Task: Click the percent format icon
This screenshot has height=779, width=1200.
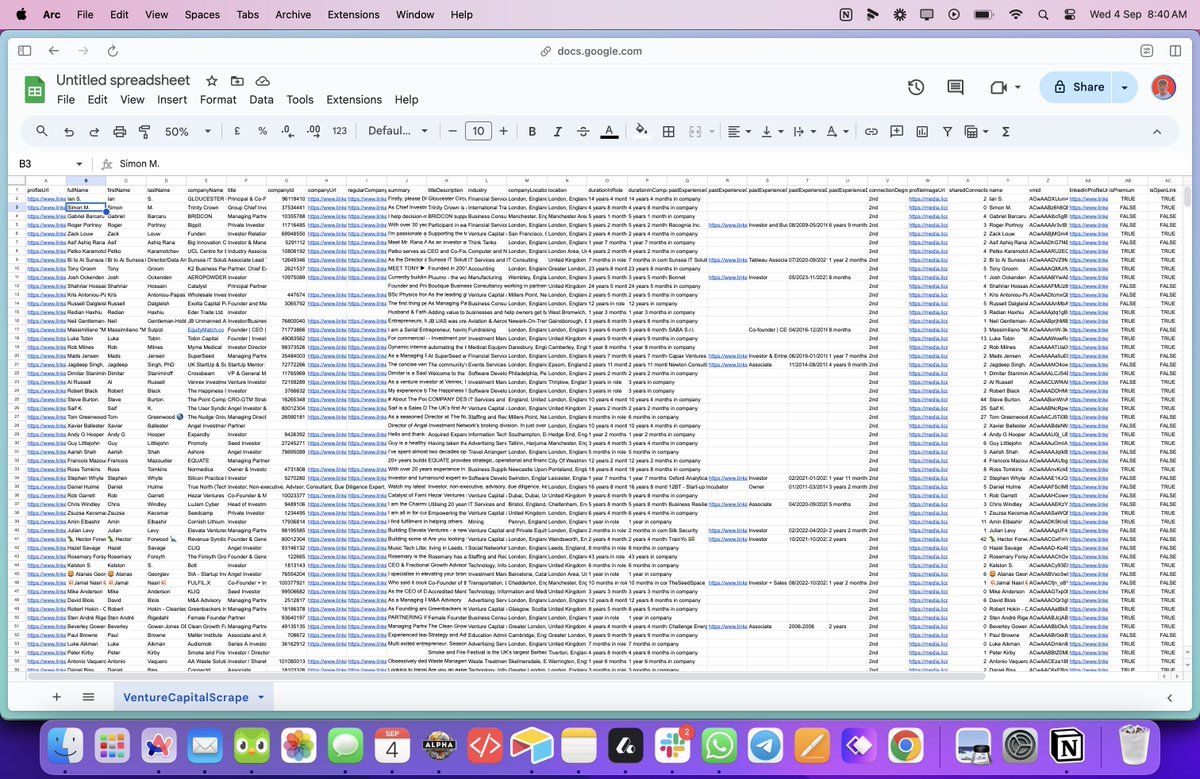Action: point(260,131)
